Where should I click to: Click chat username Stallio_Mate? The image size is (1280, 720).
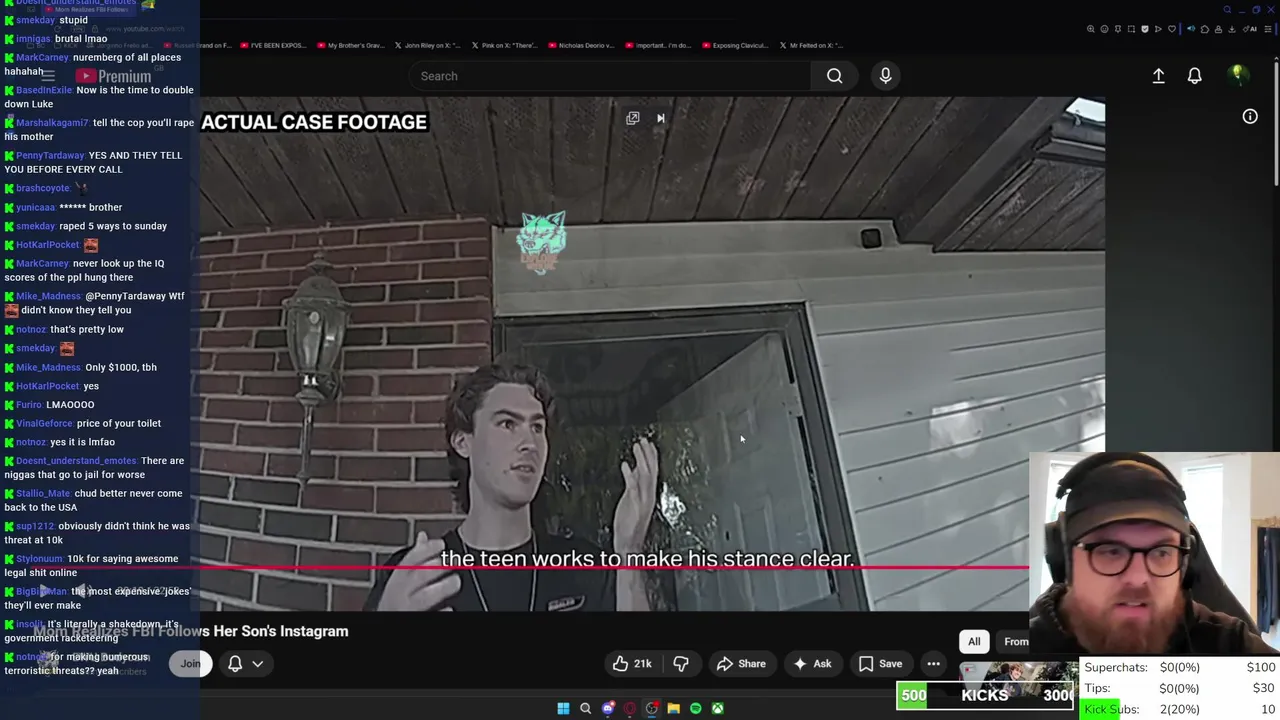tap(43, 493)
